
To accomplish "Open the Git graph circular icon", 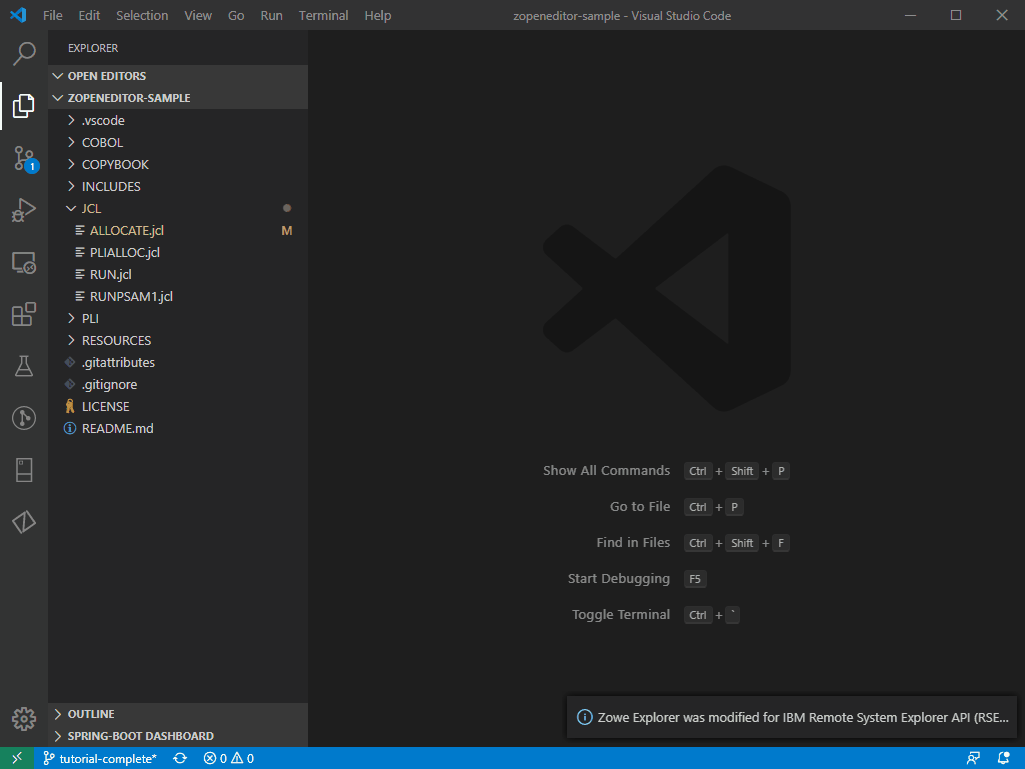I will (24, 418).
